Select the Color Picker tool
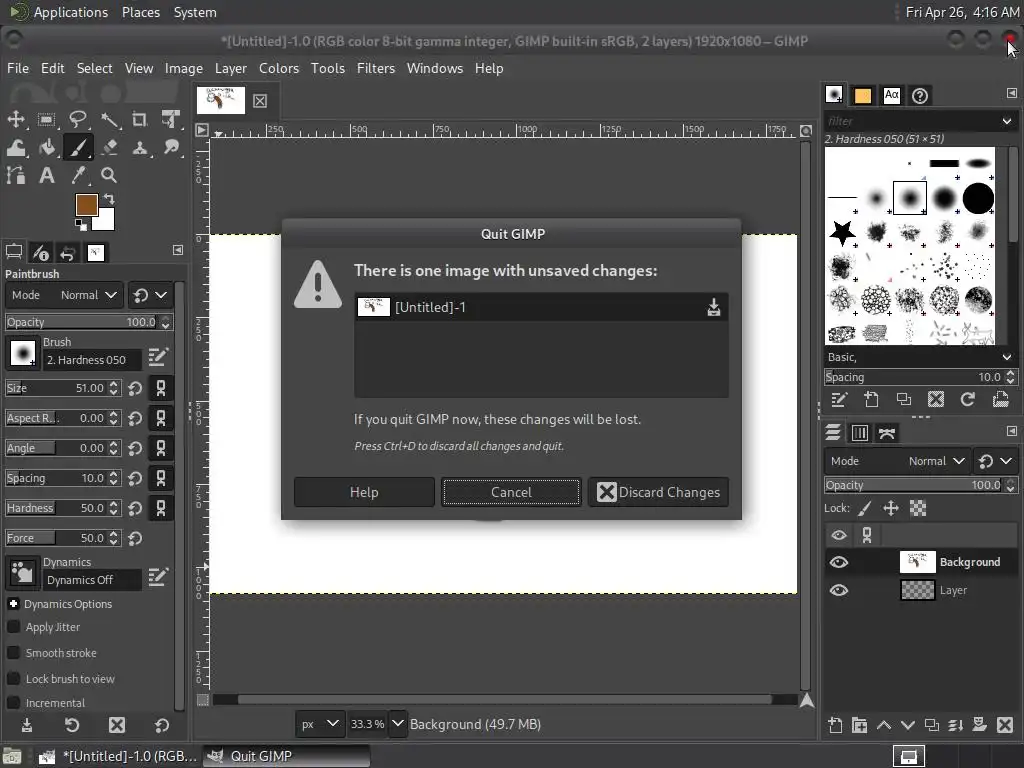Screen dimensions: 1024x768 [78, 175]
